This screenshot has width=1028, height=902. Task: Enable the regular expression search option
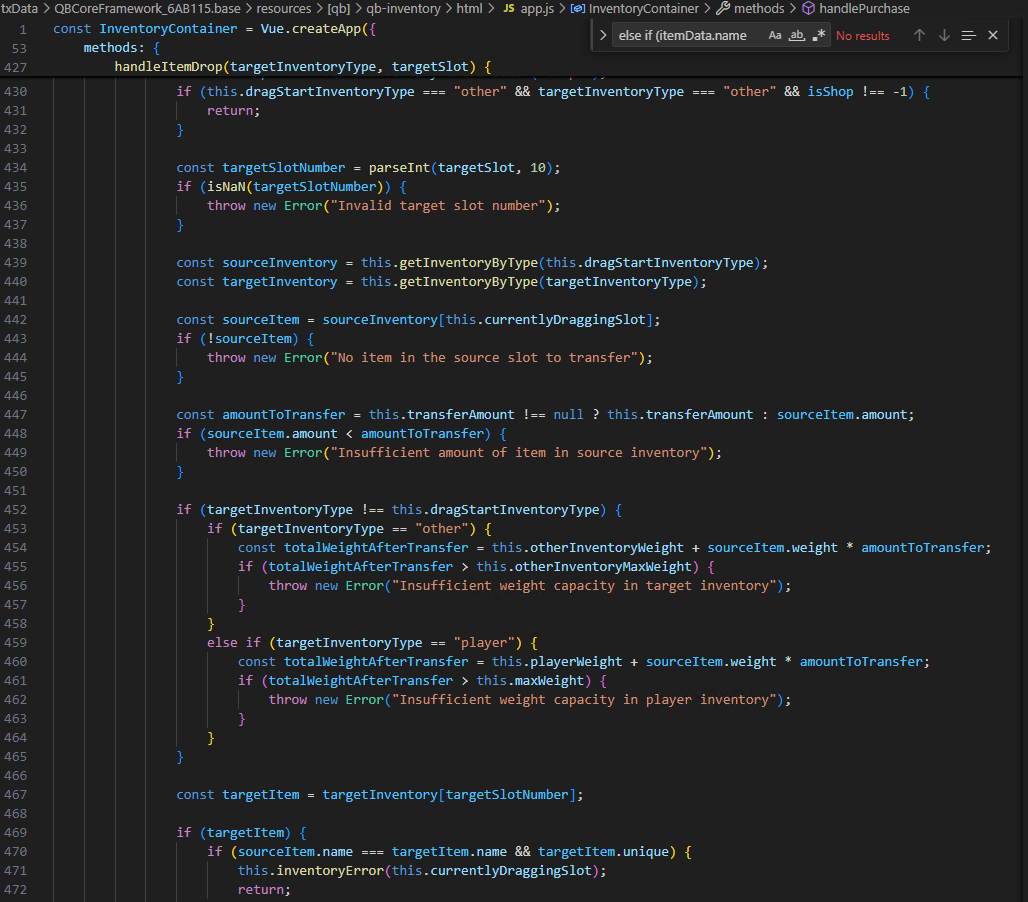pos(818,35)
